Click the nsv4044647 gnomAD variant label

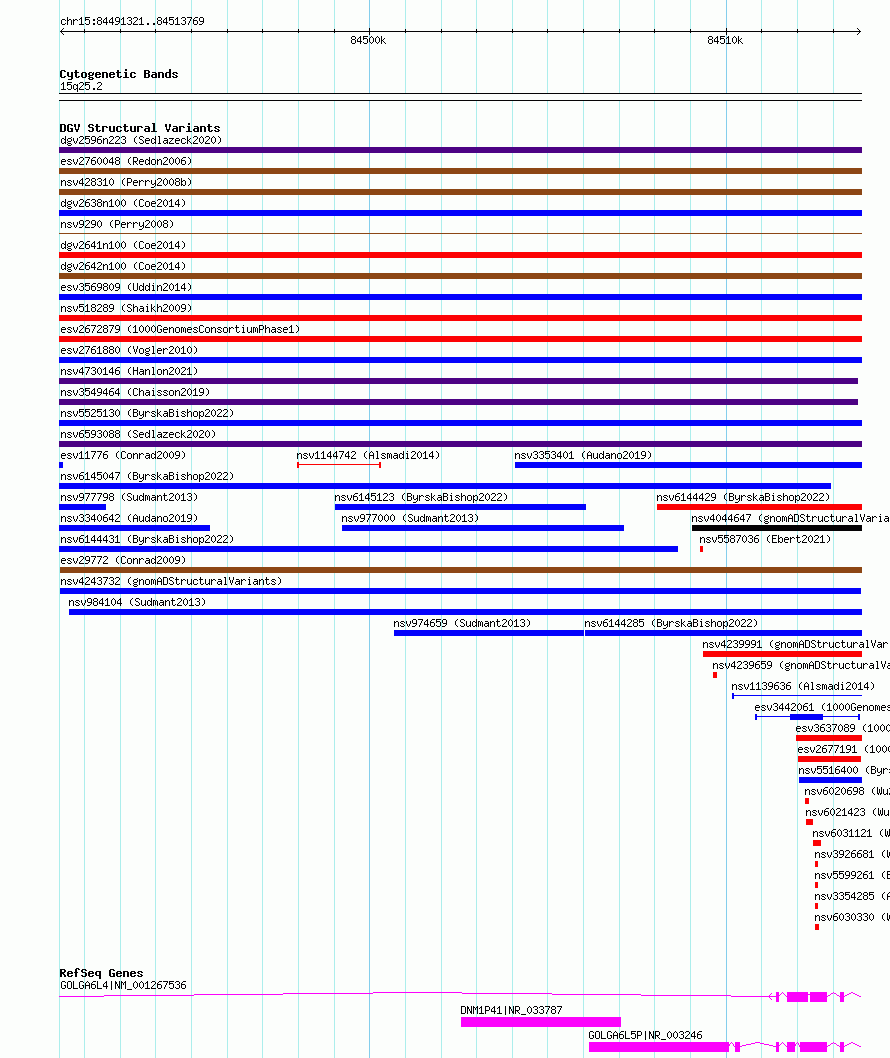pyautogui.click(x=790, y=518)
